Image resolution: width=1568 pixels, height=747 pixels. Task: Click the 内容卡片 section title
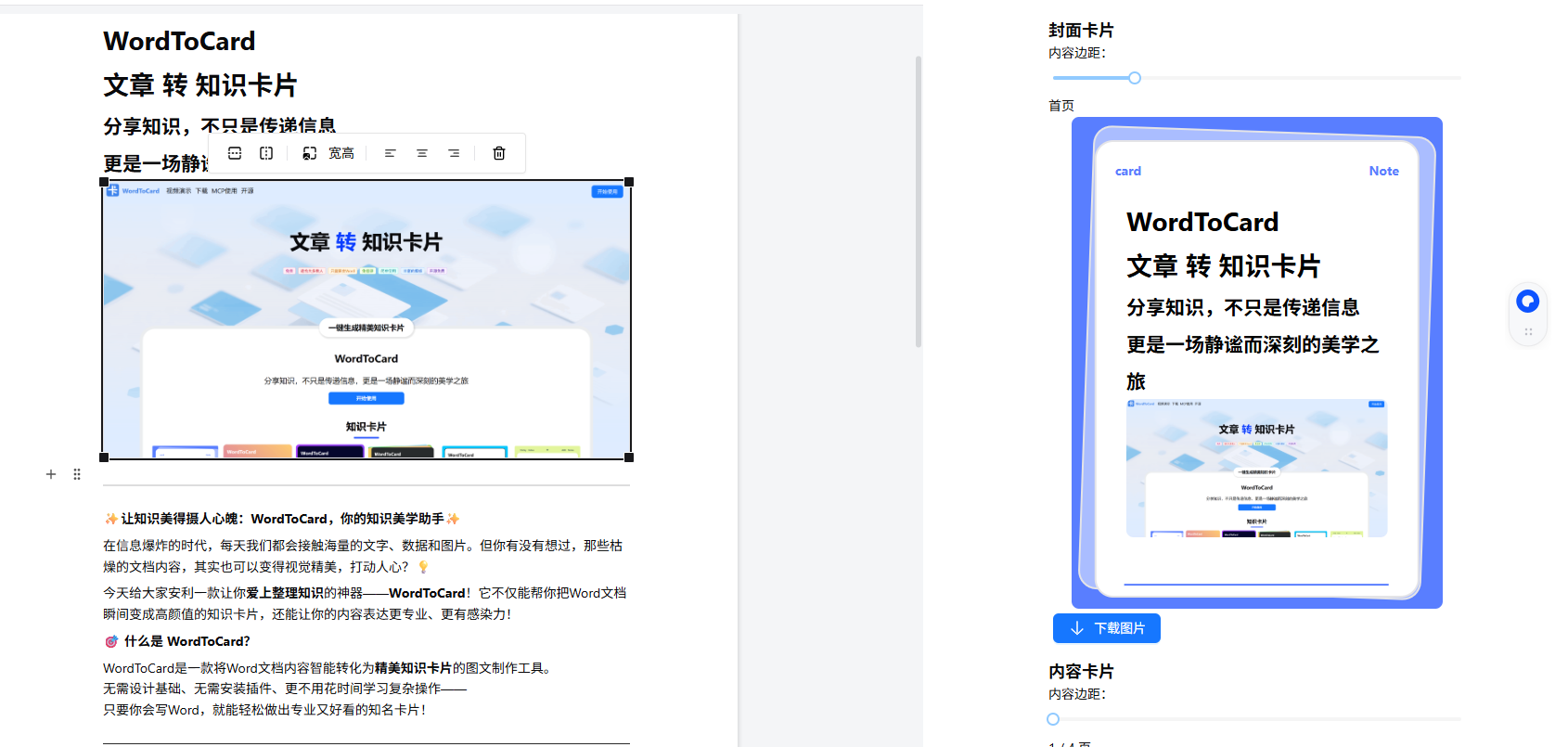(x=1081, y=671)
